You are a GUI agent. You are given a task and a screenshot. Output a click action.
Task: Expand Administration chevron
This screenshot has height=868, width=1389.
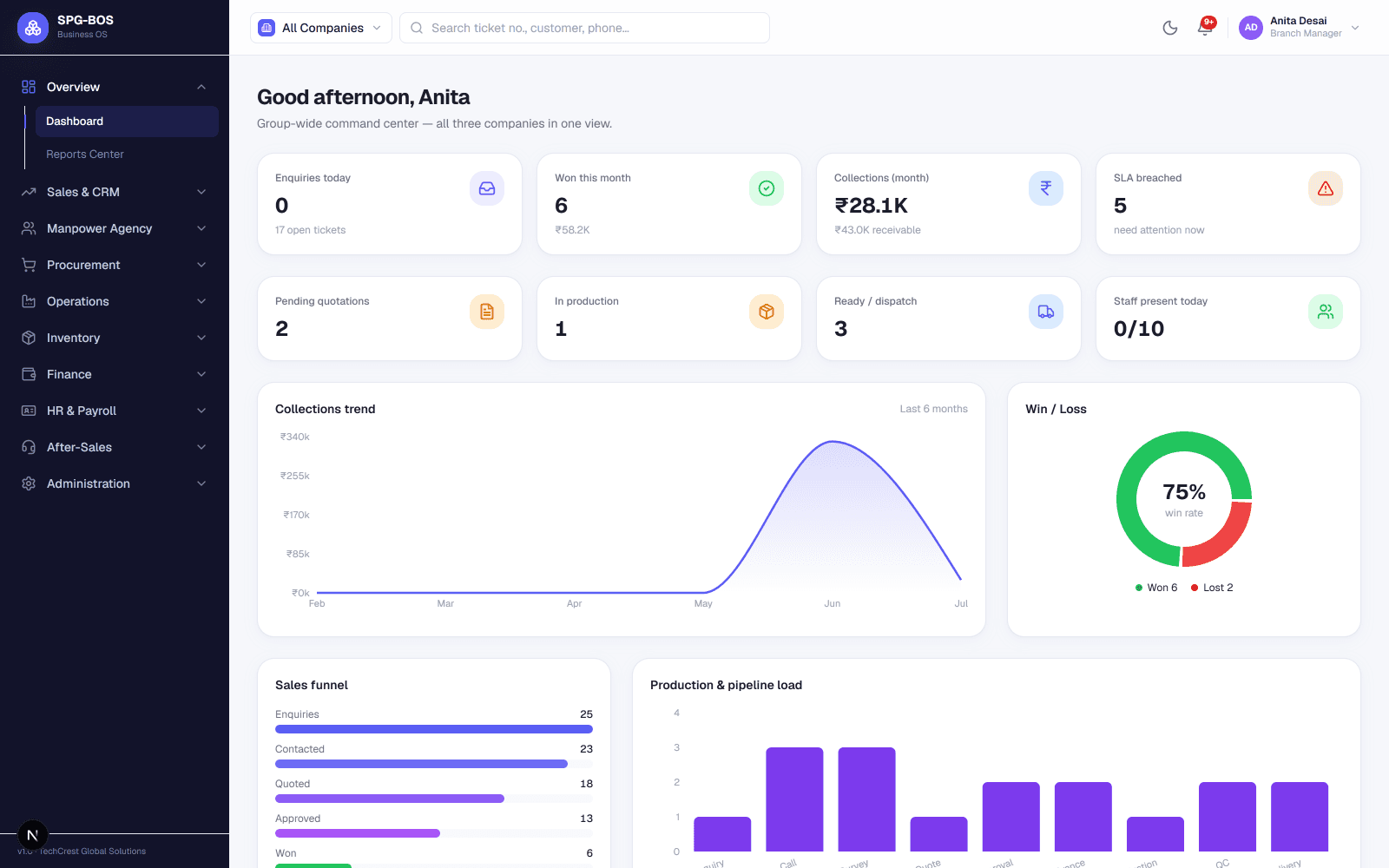pos(201,483)
